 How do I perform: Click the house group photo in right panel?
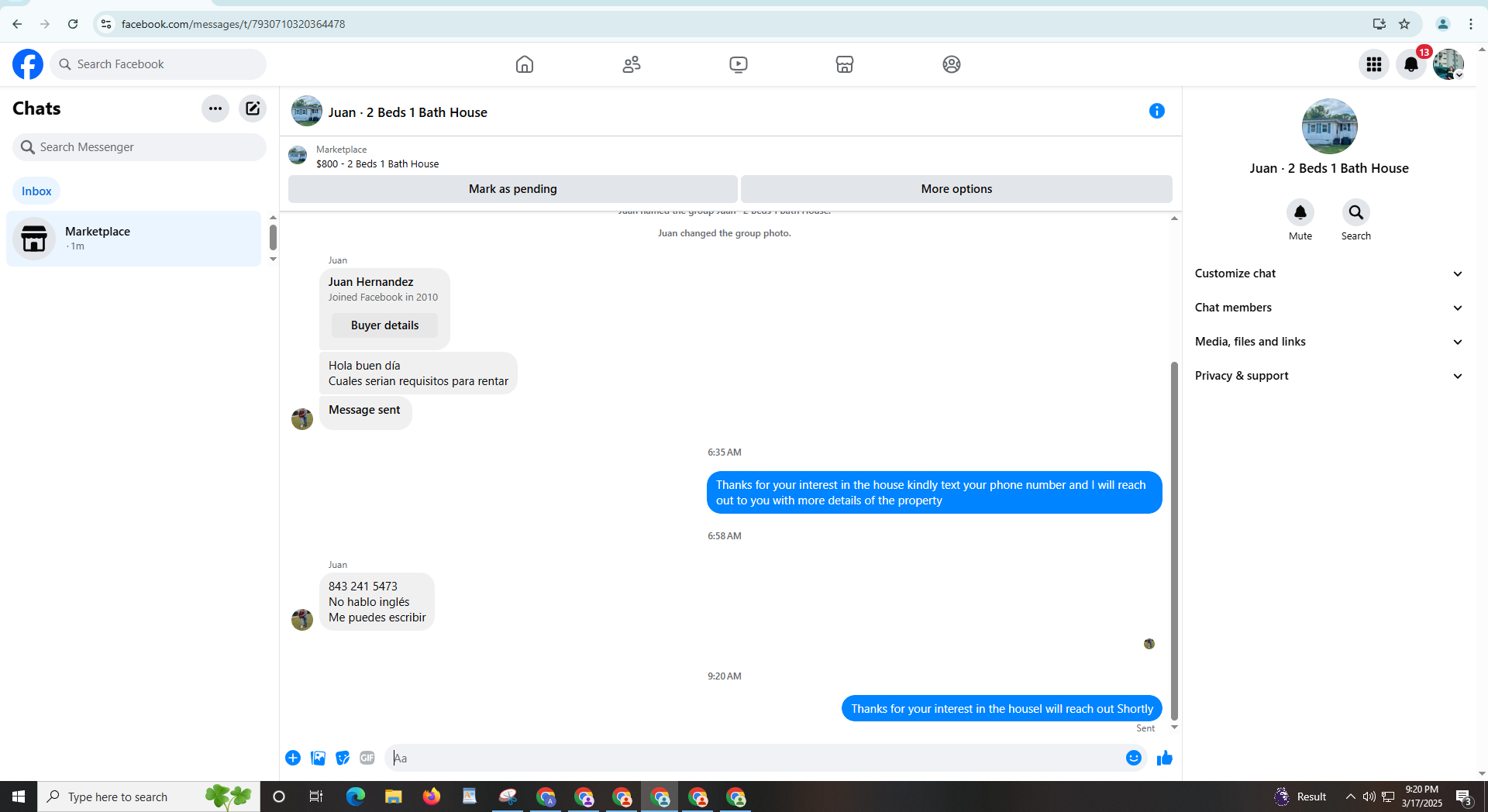point(1329,126)
